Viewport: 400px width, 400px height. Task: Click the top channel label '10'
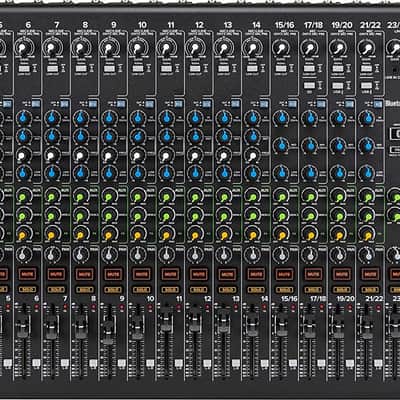point(142,25)
